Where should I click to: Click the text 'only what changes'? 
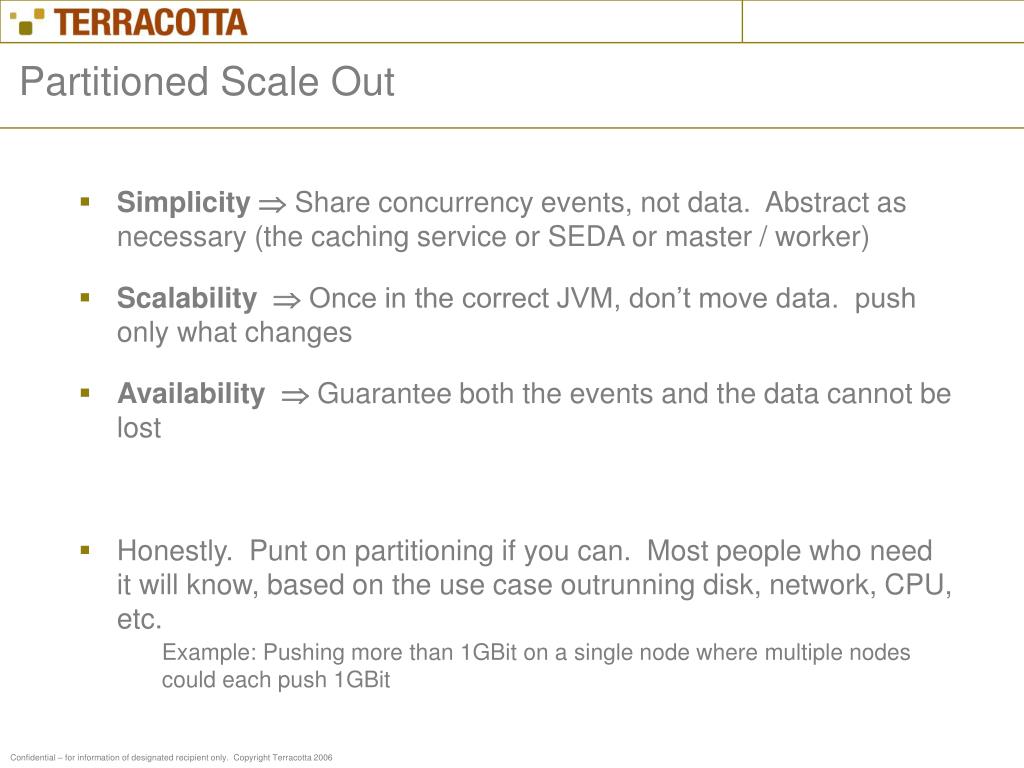(234, 333)
